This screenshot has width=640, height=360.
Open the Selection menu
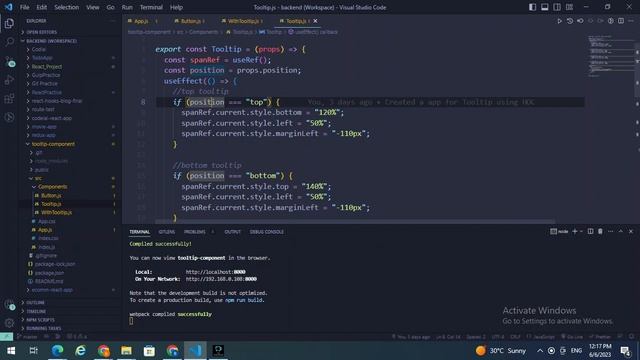[67, 7]
